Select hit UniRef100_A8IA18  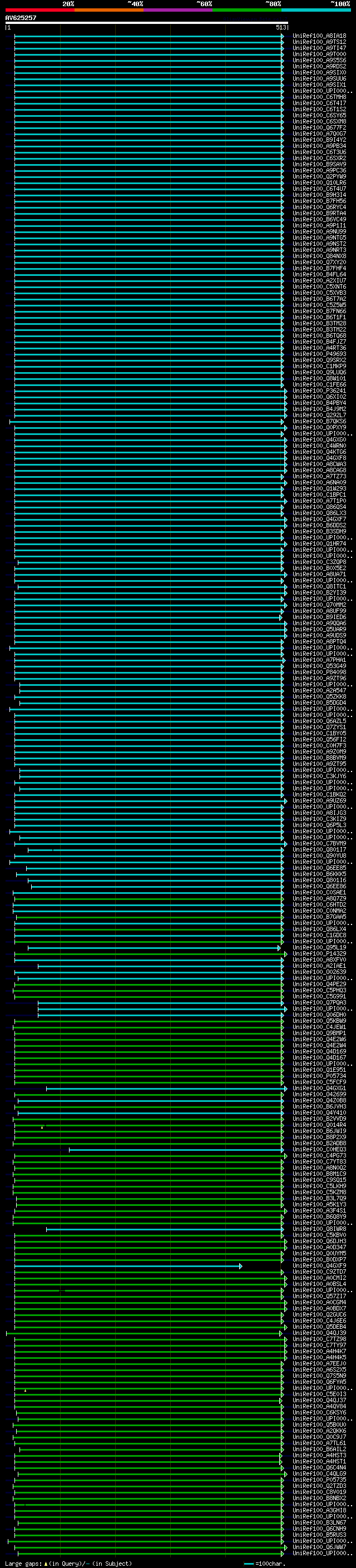point(319,36)
